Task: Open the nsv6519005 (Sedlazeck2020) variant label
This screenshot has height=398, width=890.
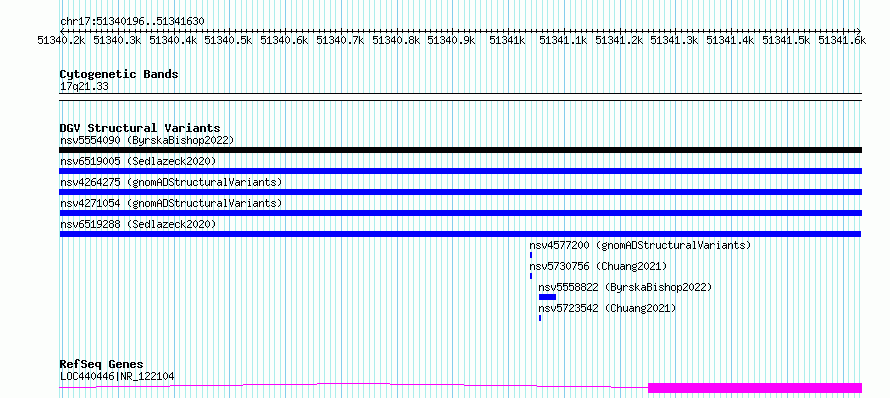Action: [x=138, y=161]
